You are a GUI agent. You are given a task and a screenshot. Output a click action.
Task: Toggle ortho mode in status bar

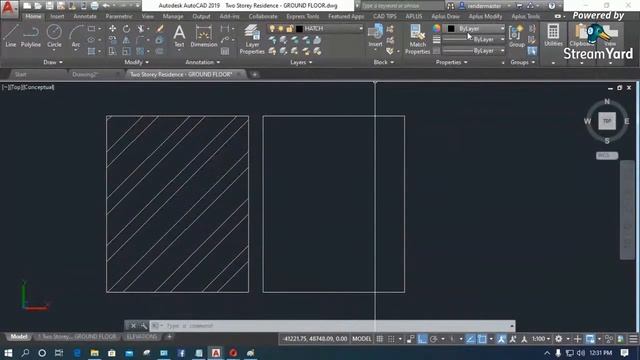coord(422,339)
